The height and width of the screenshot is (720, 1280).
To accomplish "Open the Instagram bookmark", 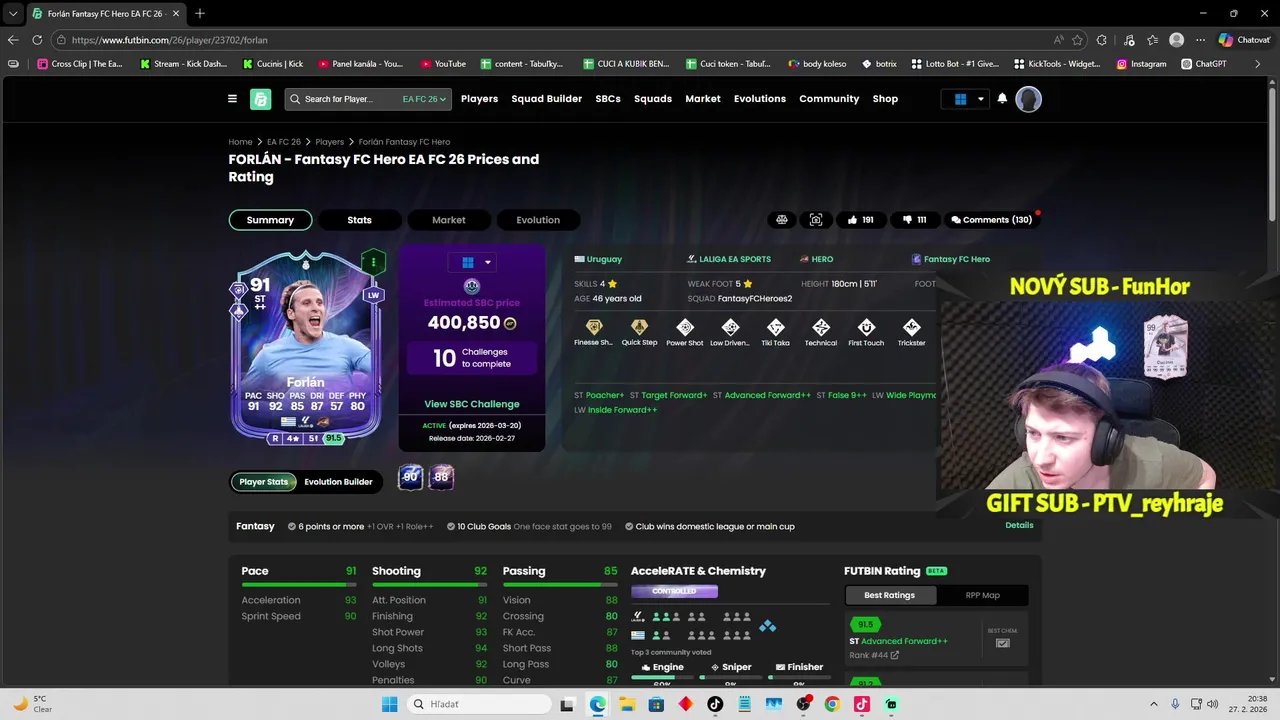I will 1142,64.
